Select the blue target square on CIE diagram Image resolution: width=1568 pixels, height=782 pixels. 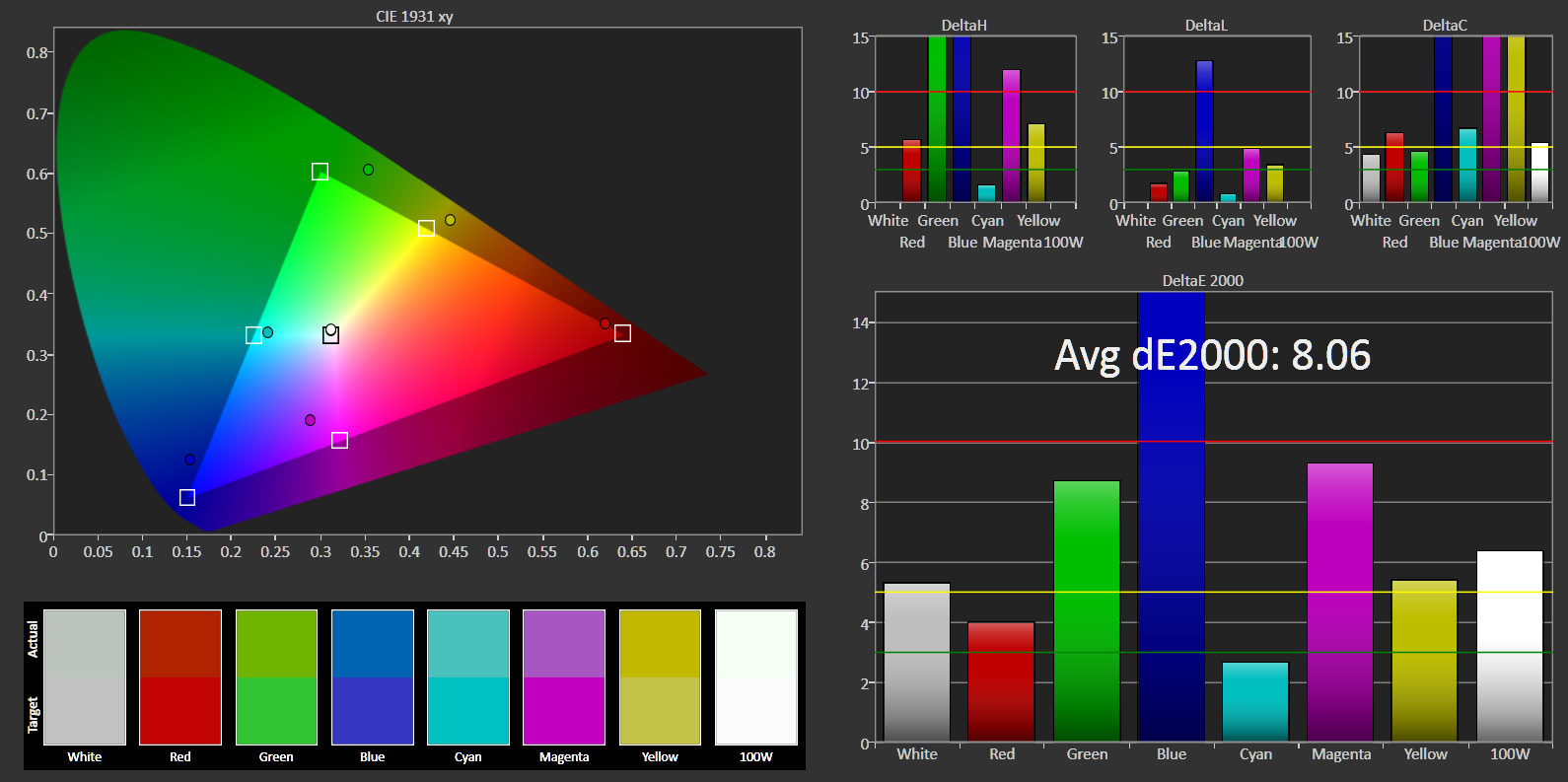pos(187,497)
